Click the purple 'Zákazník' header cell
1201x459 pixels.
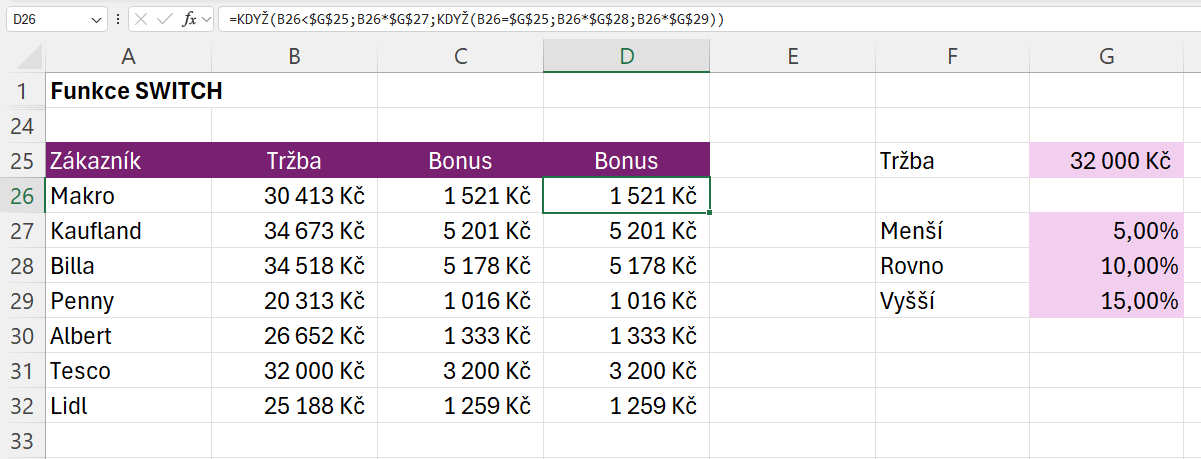[128, 161]
